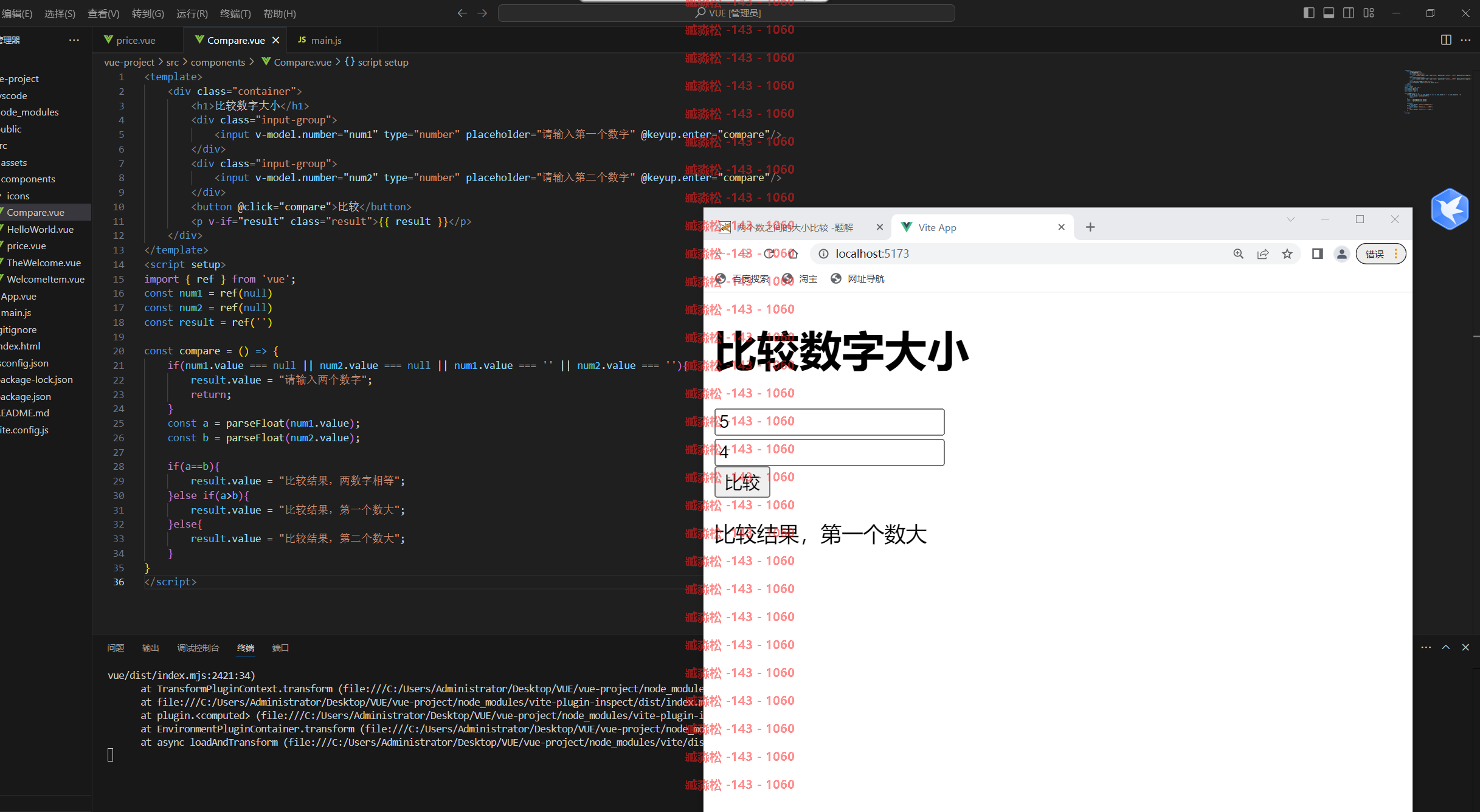
Task: Open the 运行(R) menu
Action: [x=192, y=13]
